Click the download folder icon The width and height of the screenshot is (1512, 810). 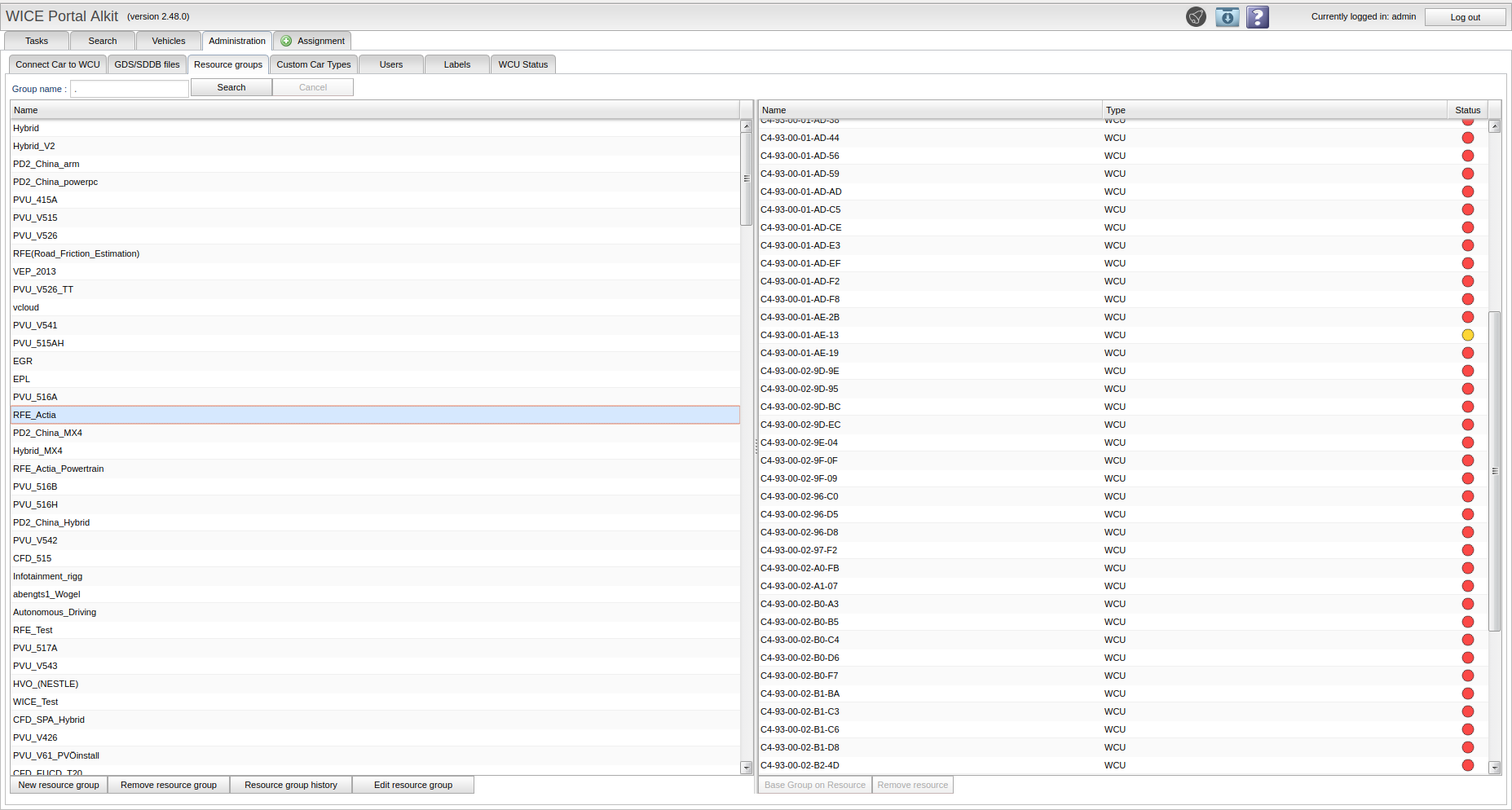(x=1227, y=17)
